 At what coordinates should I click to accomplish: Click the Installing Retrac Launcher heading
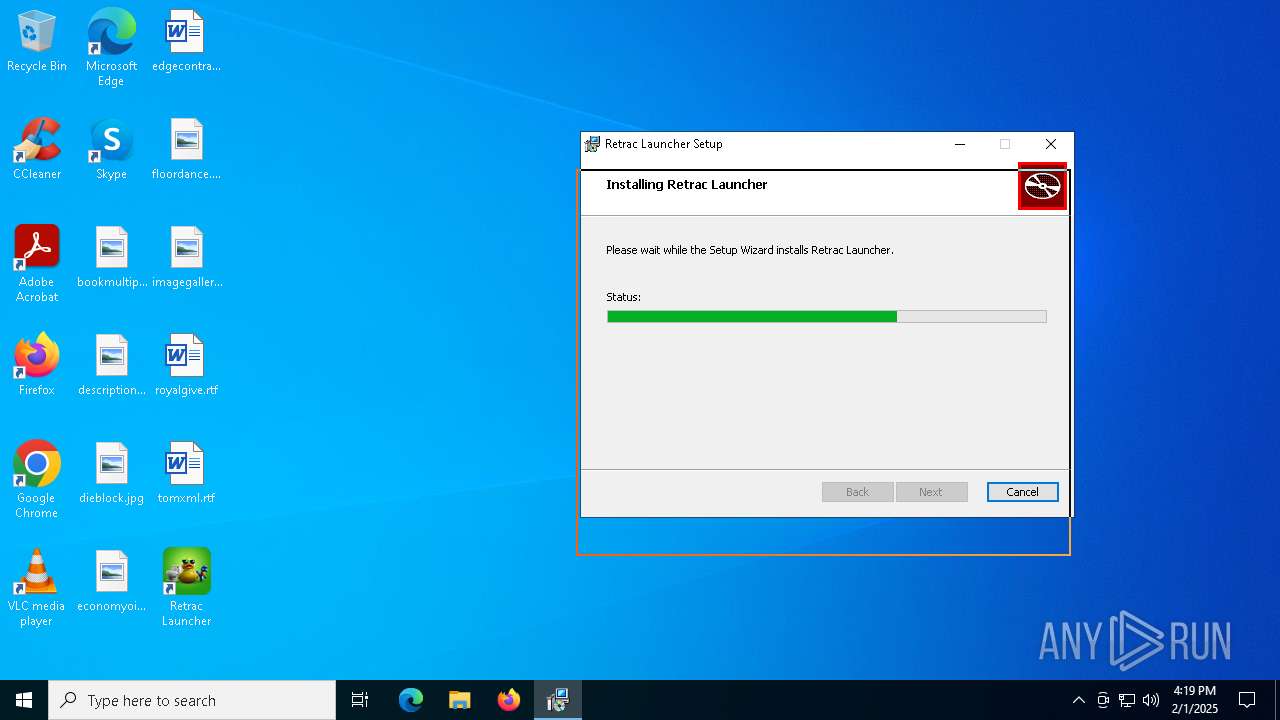pyautogui.click(x=687, y=185)
